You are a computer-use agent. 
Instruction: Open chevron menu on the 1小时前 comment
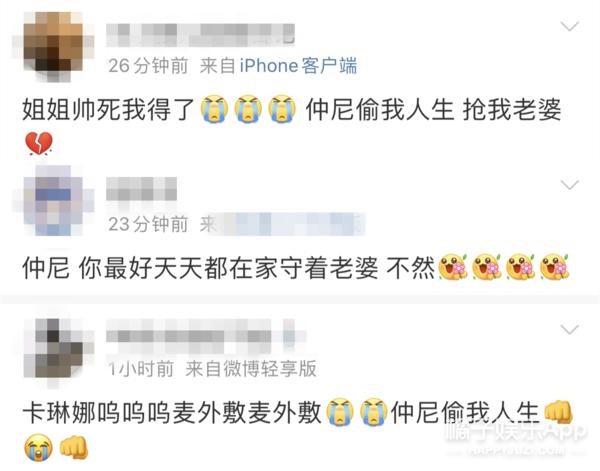pos(569,329)
